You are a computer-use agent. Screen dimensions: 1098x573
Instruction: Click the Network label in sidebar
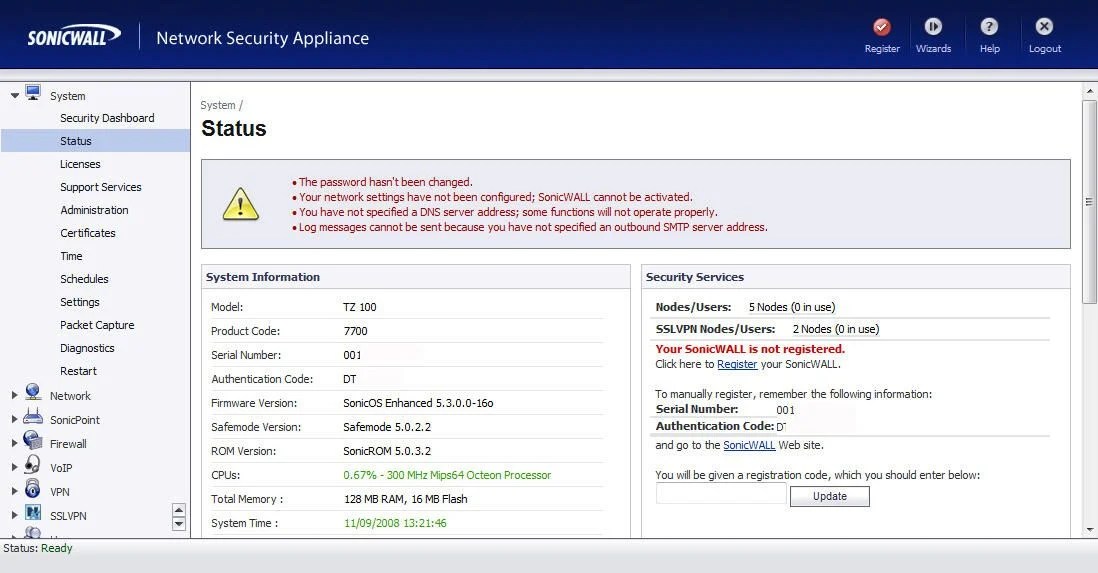[x=70, y=396]
